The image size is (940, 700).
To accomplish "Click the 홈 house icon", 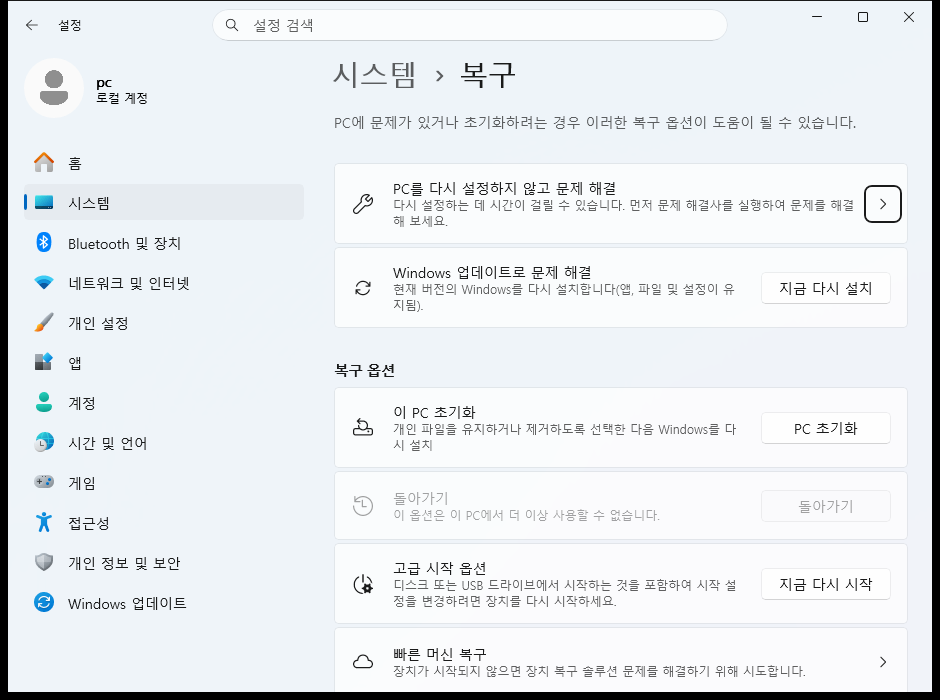I will click(x=44, y=162).
